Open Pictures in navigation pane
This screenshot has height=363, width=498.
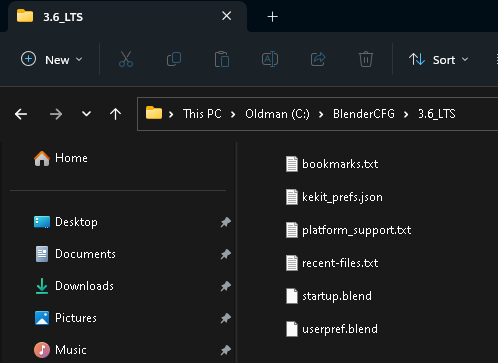pos(66,318)
